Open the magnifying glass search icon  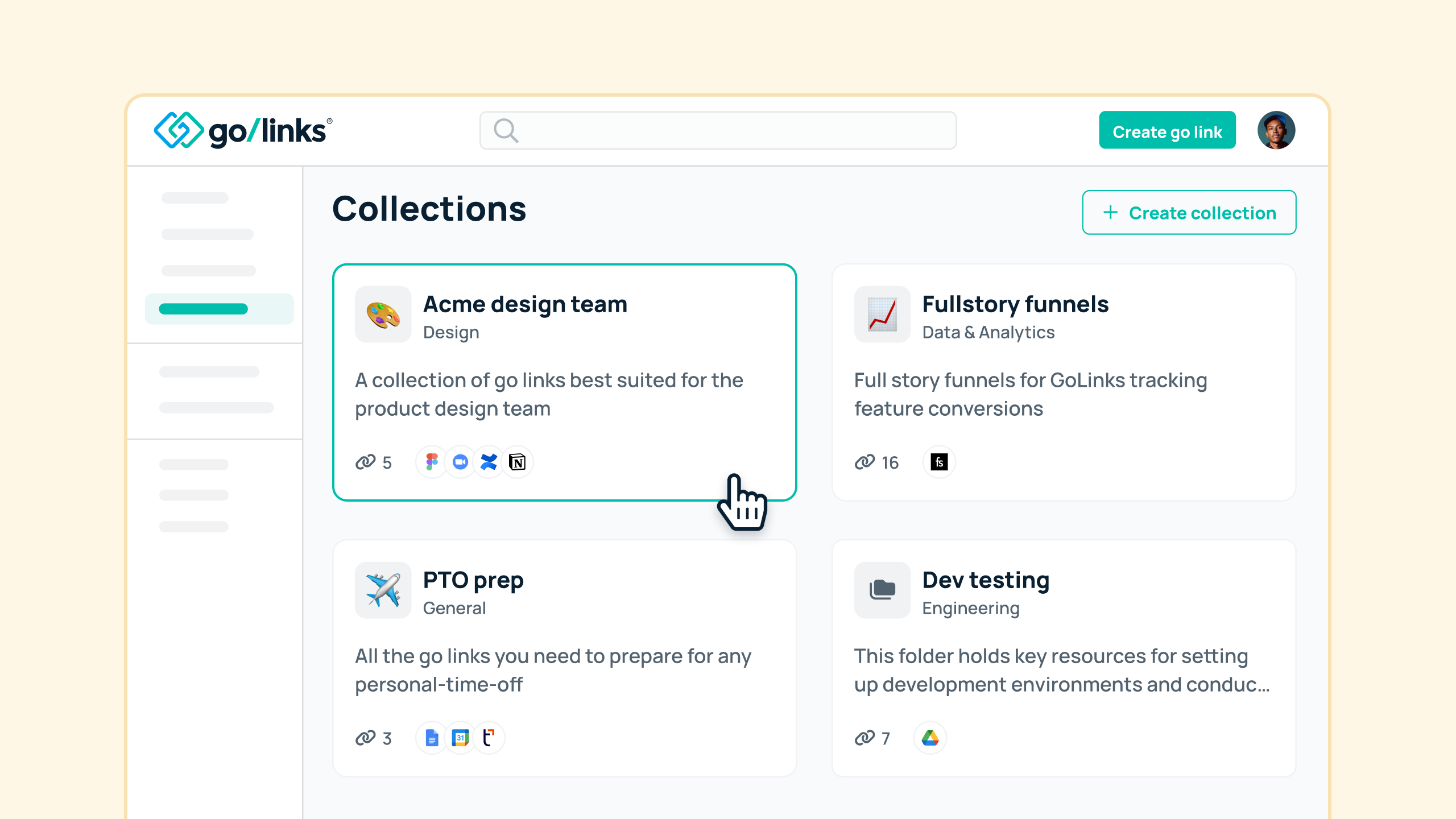[x=505, y=131]
